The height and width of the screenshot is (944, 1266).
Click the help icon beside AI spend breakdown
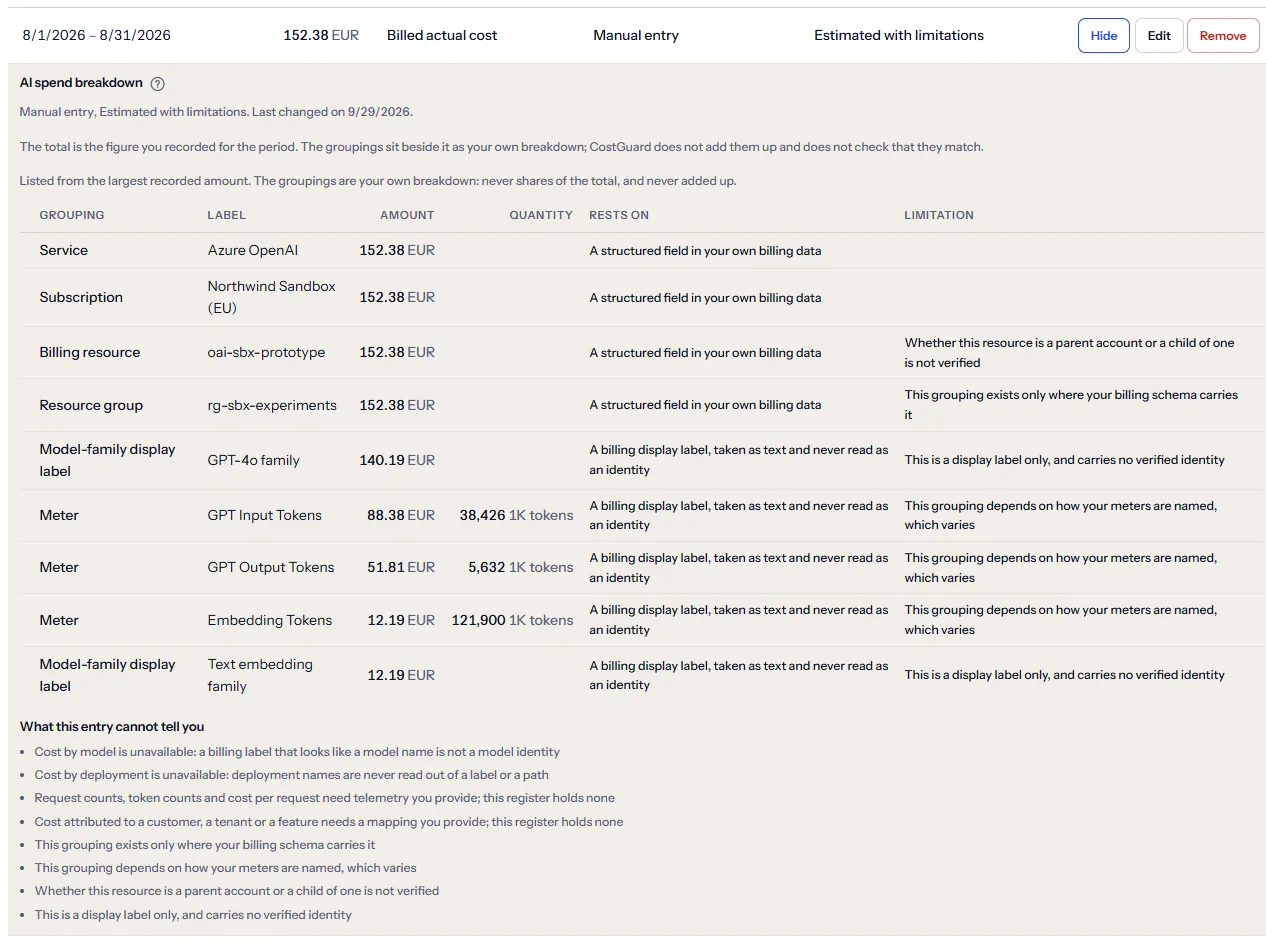(x=157, y=84)
